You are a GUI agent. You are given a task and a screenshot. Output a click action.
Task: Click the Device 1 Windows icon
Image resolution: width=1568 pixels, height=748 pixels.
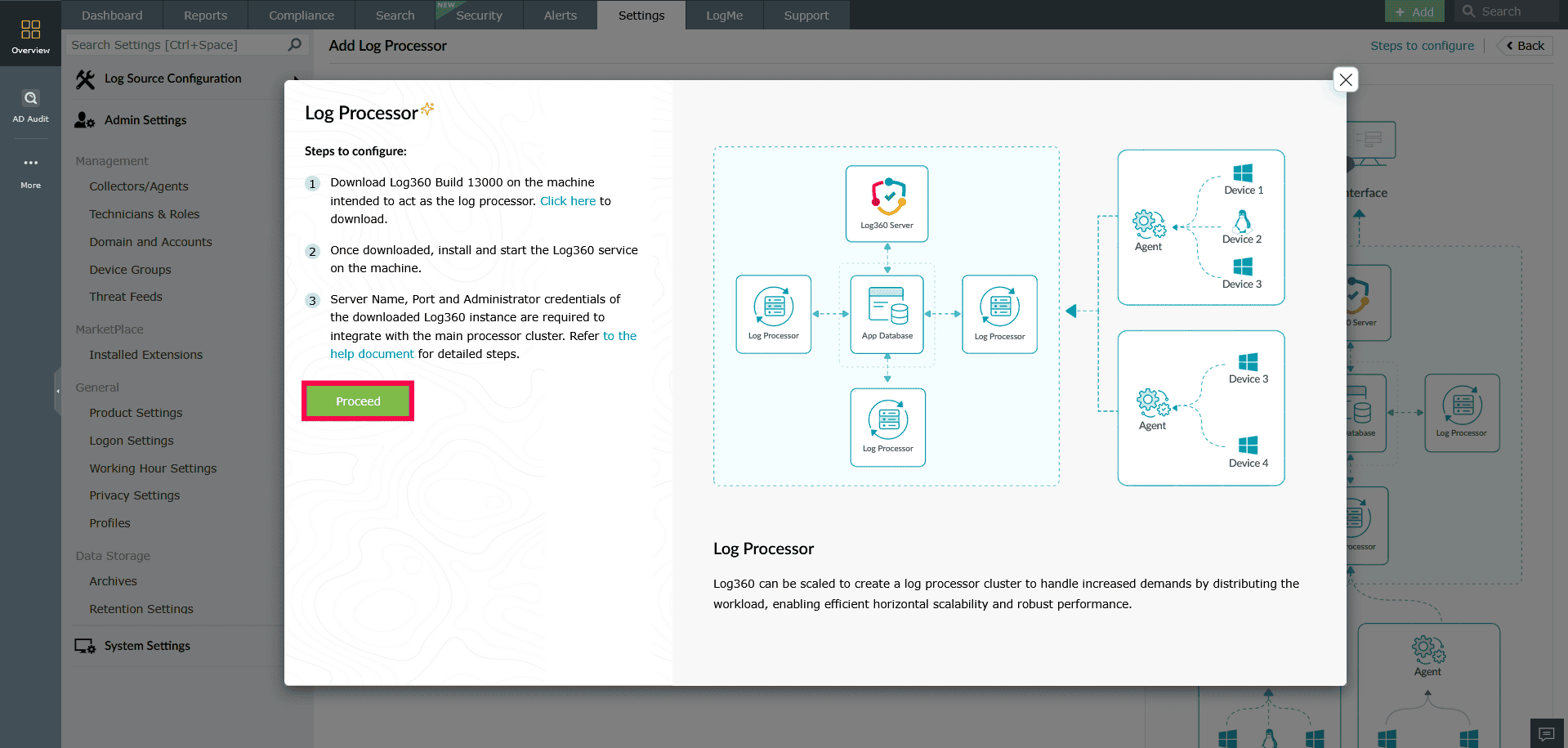click(x=1243, y=172)
